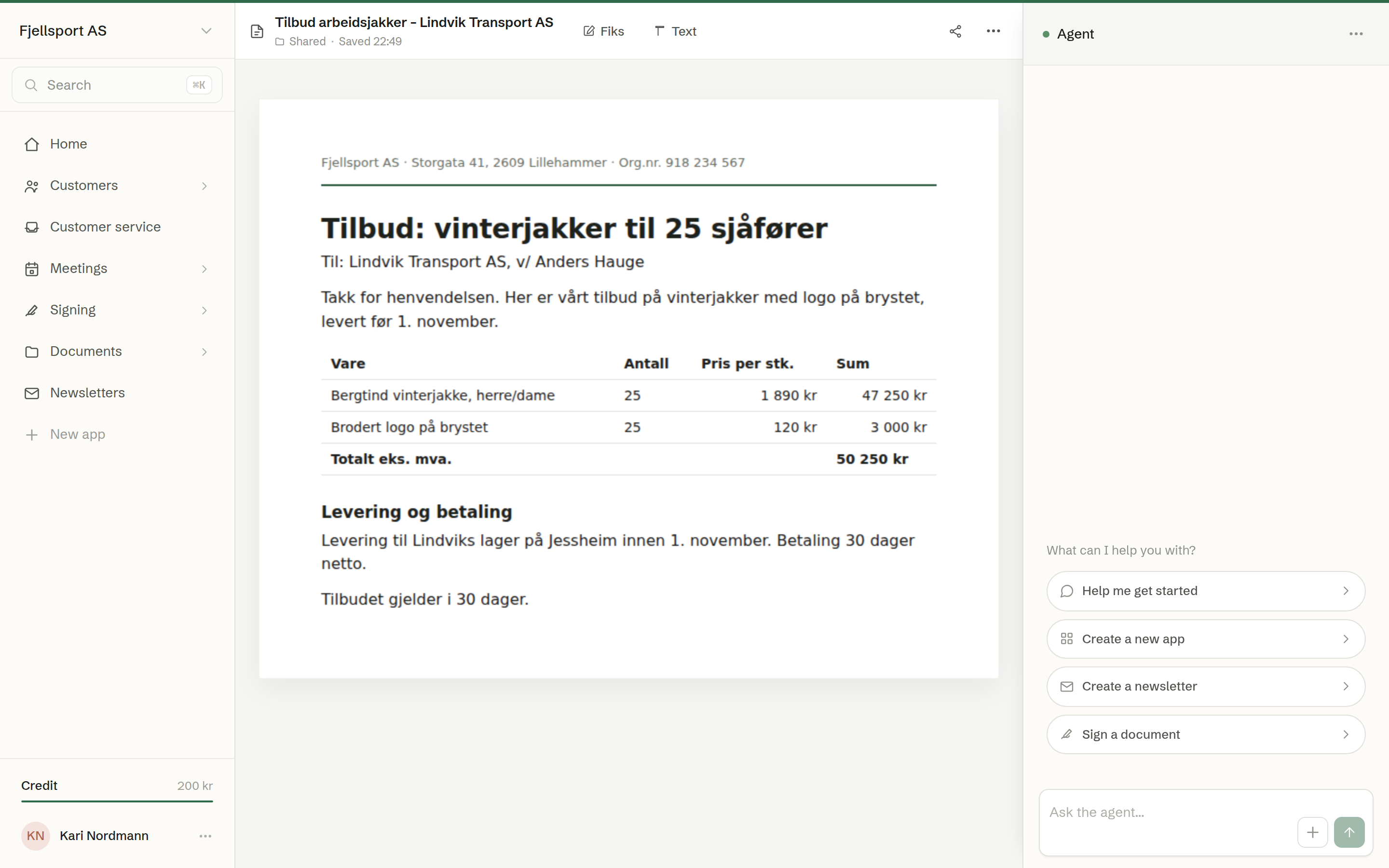Click Create a new app suggestion

[x=1205, y=639]
